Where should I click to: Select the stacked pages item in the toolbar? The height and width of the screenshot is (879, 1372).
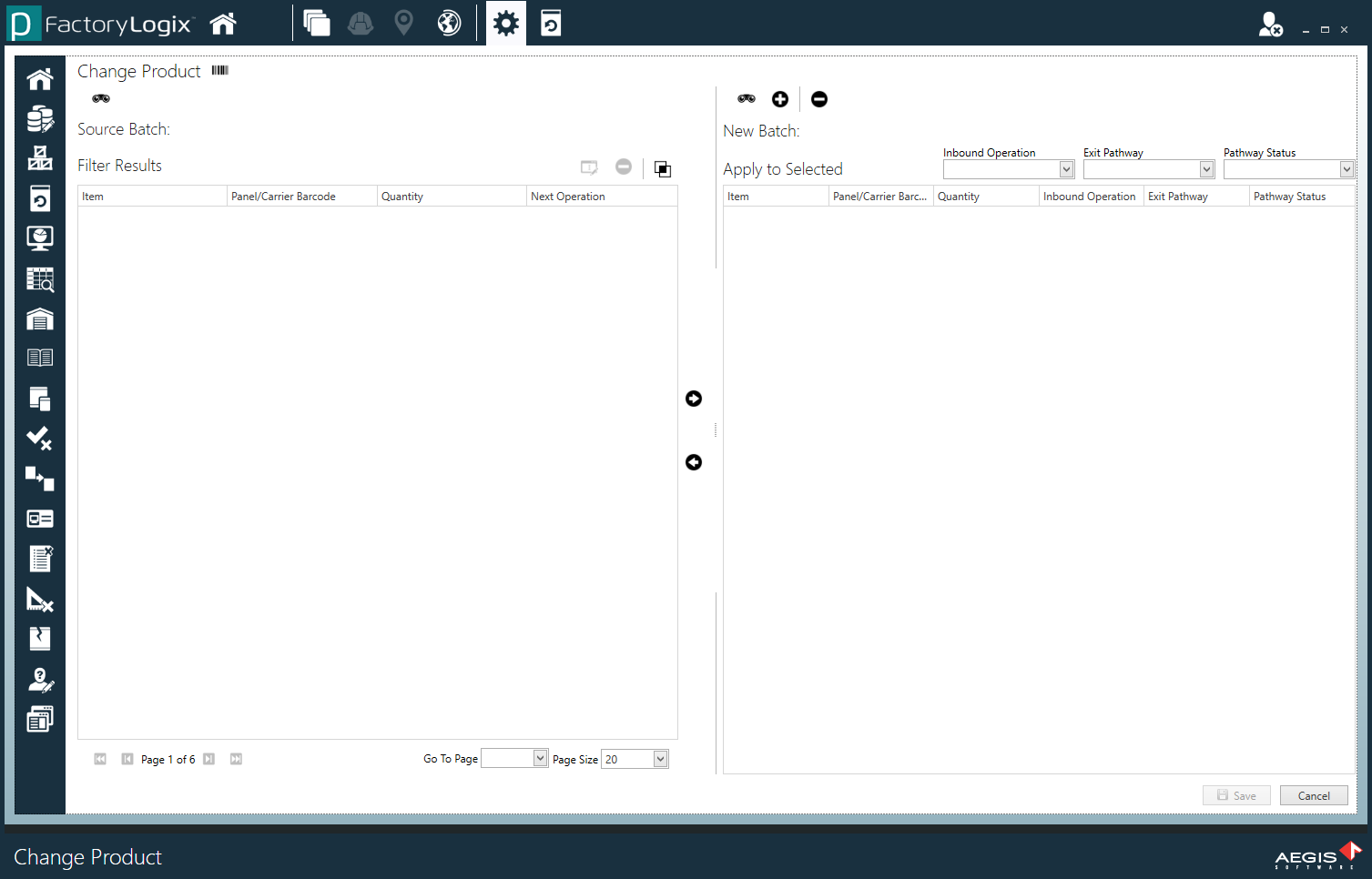(317, 23)
